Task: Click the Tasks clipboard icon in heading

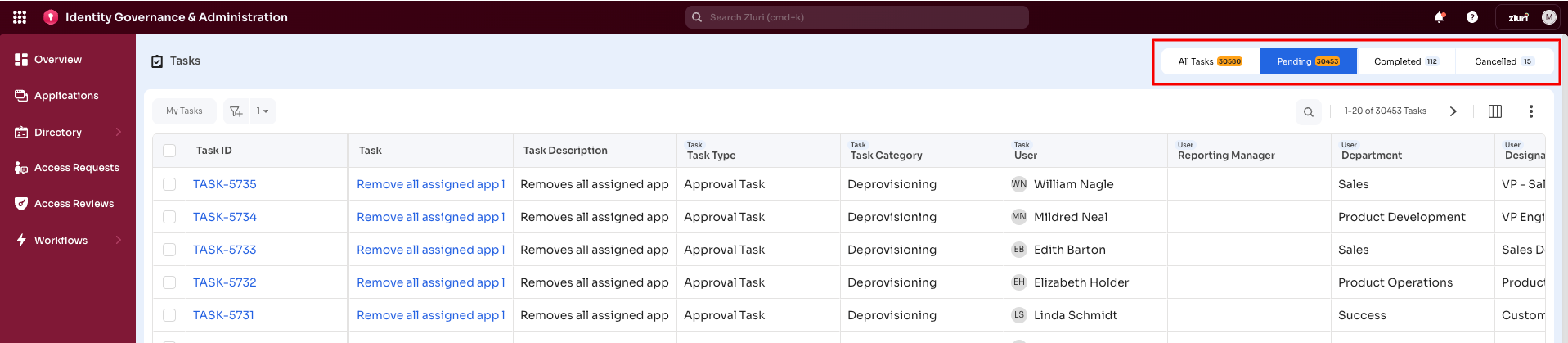Action: pos(157,61)
